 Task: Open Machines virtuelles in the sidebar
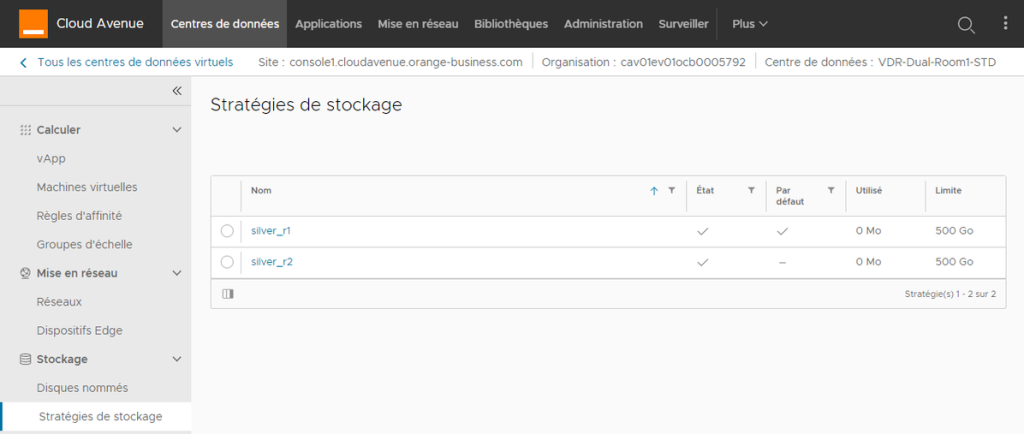pyautogui.click(x=87, y=187)
